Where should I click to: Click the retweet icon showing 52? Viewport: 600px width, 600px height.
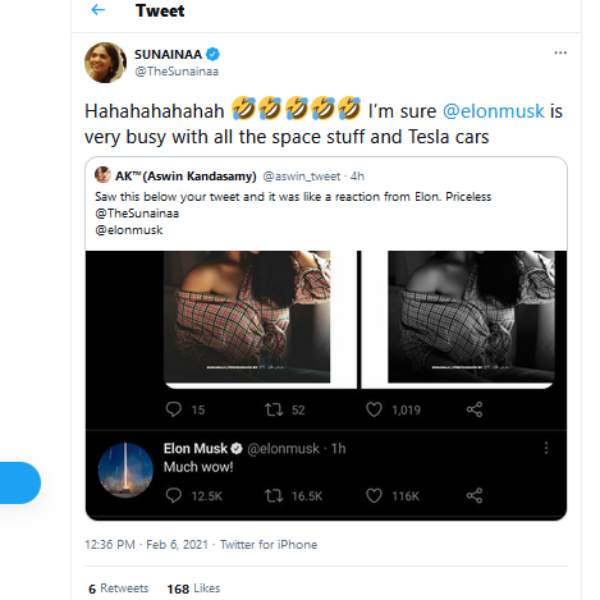(274, 410)
